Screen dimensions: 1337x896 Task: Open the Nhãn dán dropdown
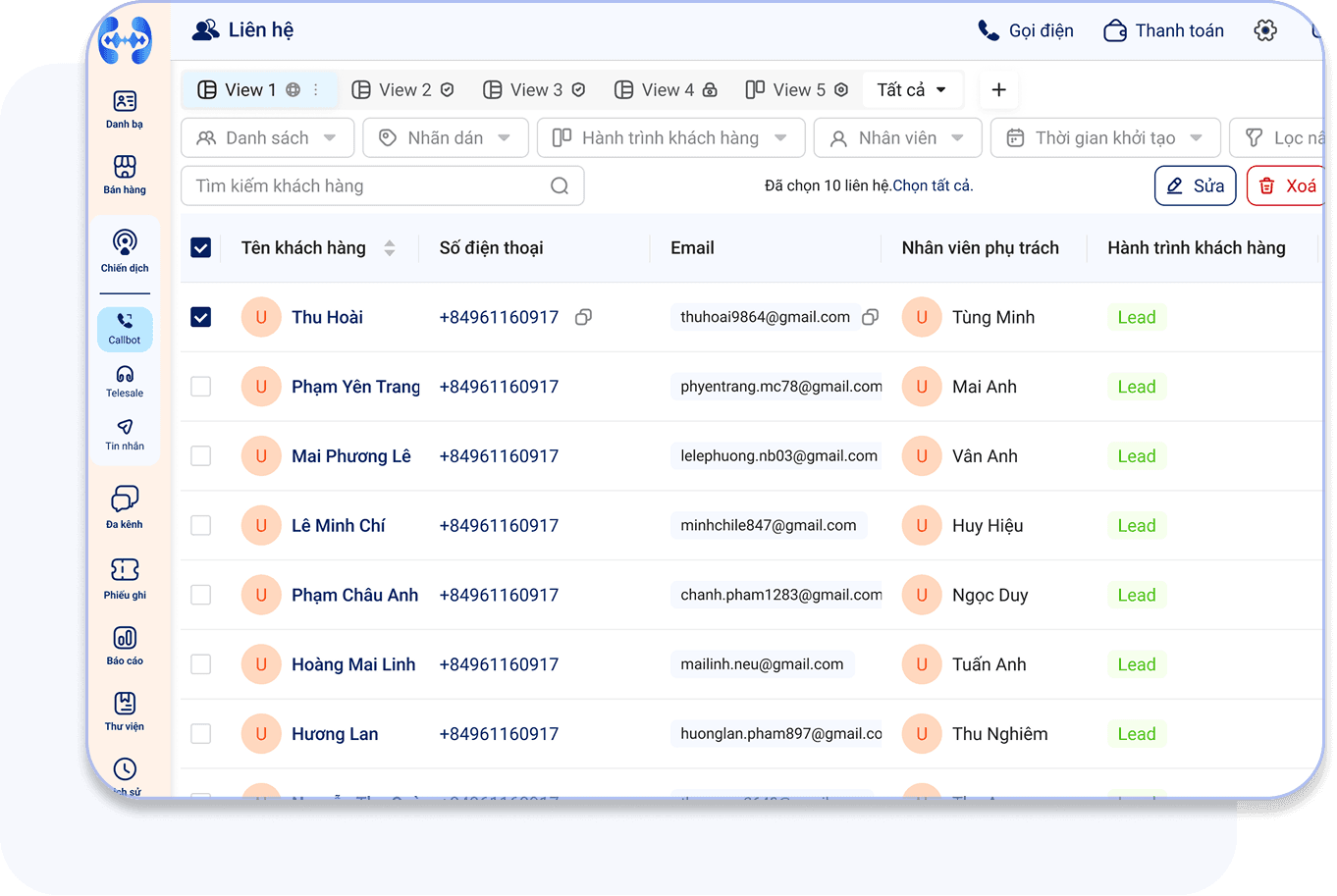click(445, 138)
